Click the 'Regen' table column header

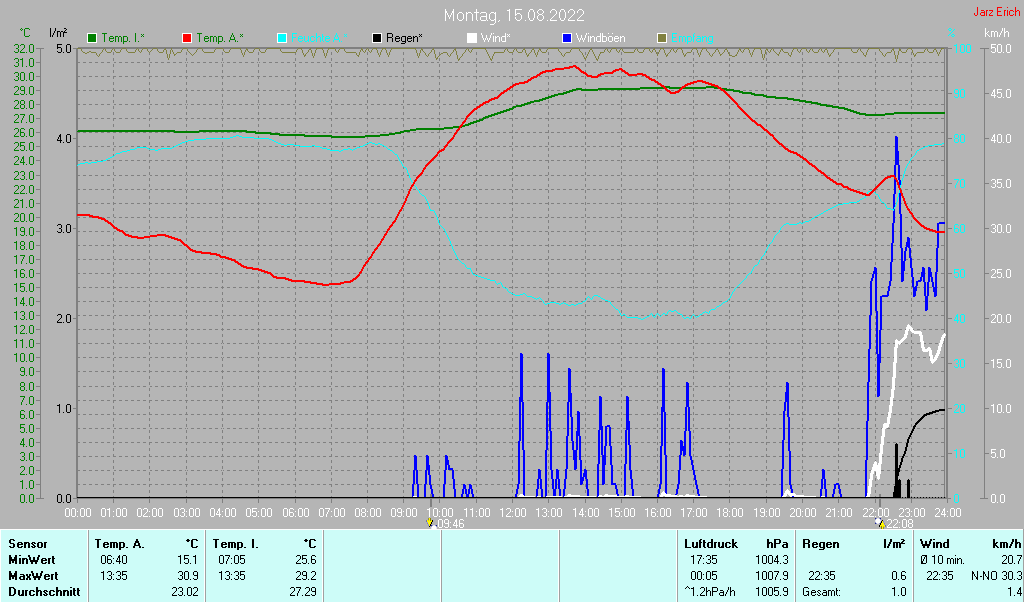pos(820,544)
